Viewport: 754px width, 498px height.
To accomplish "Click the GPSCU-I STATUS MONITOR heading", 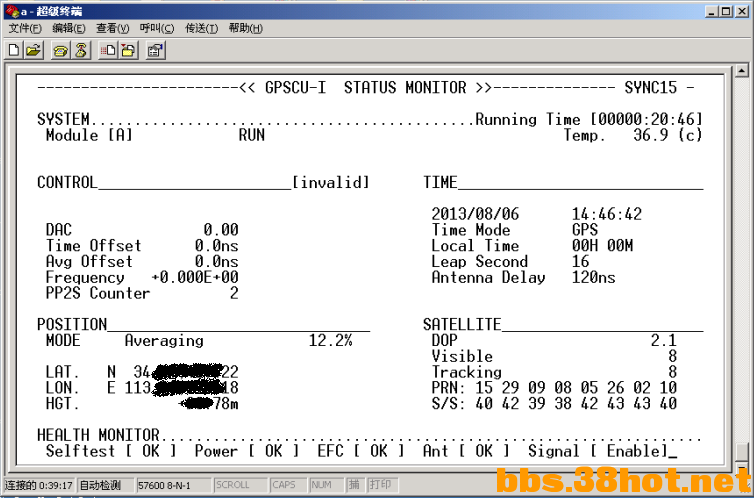I will 365,88.
